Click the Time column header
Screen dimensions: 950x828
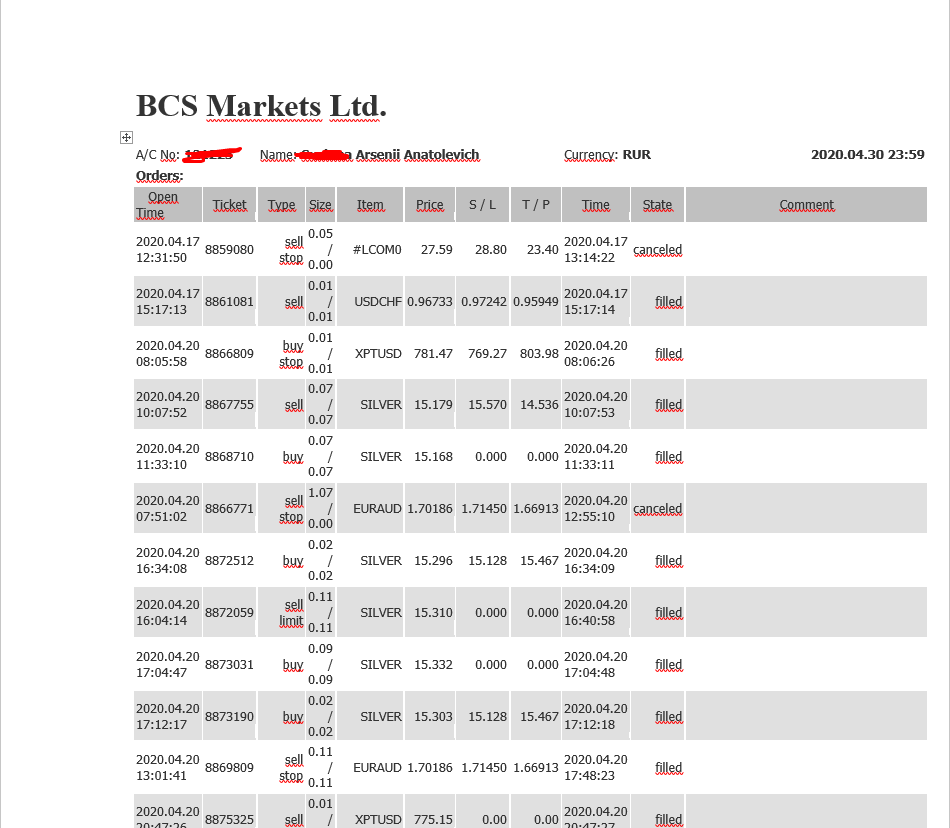click(596, 205)
